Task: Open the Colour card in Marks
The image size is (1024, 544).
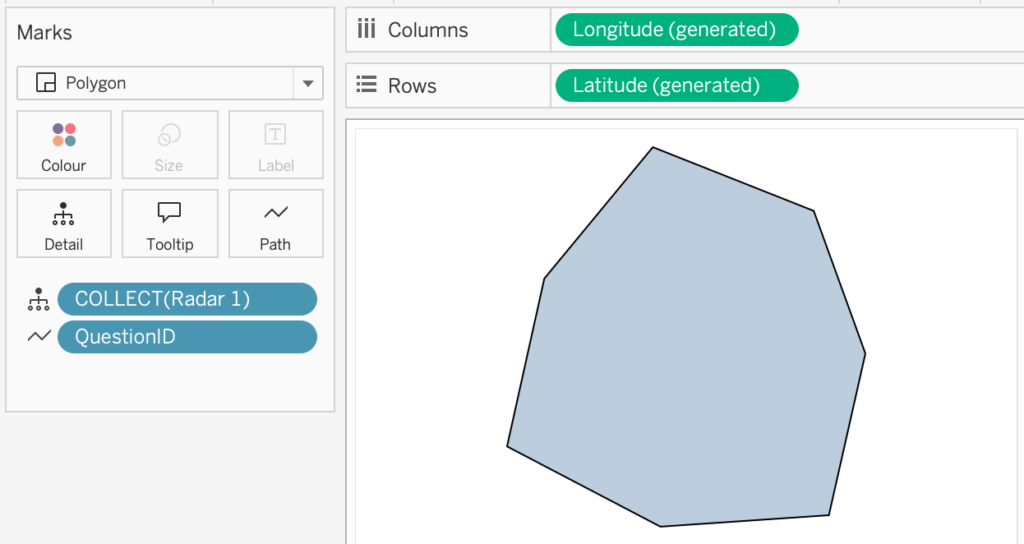Action: coord(64,146)
